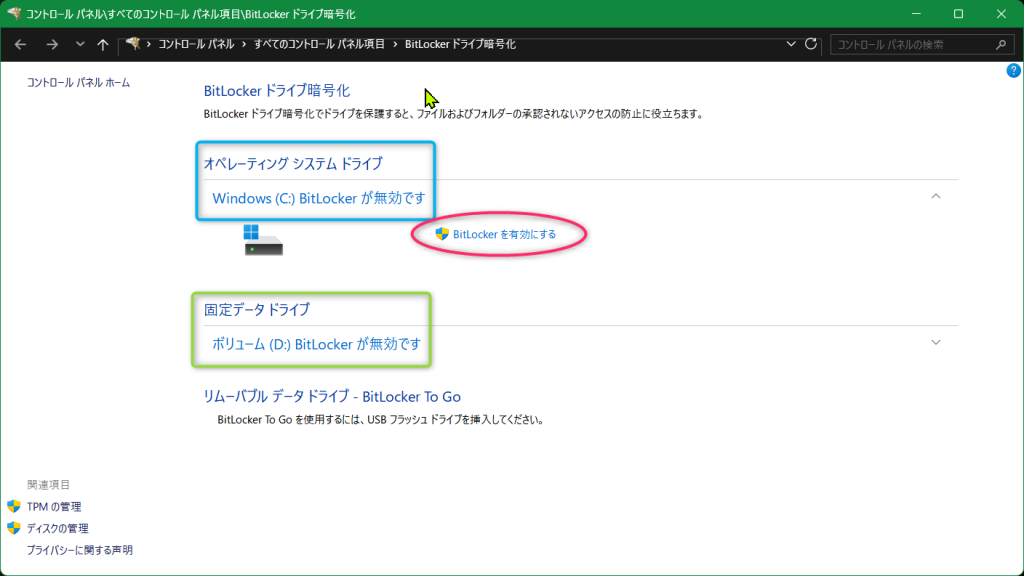This screenshot has width=1024, height=576.
Task: Select the すべてのコントロール パネル項目 breadcrumb
Action: coord(323,45)
